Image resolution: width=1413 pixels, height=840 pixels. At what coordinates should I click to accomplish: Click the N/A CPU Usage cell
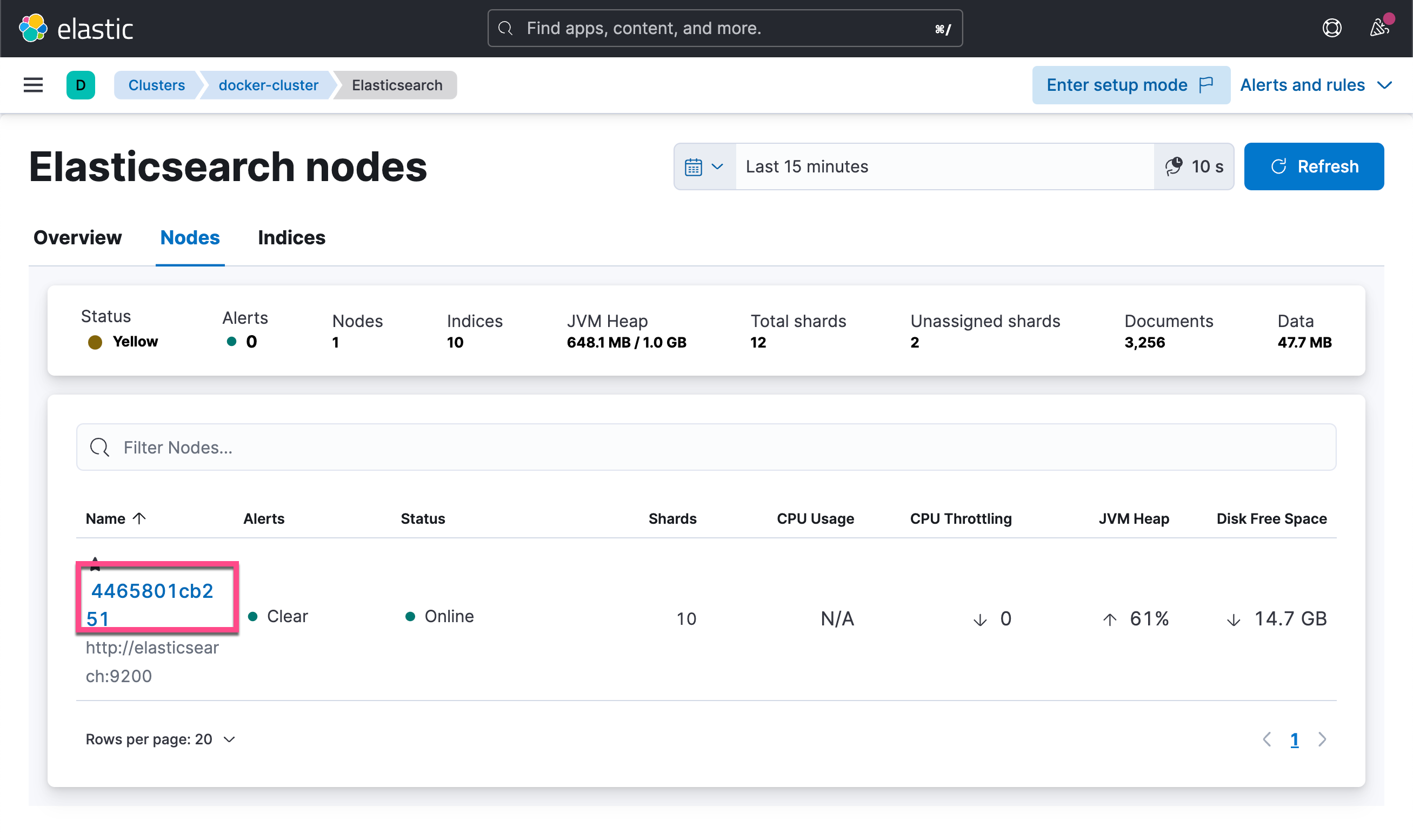point(837,619)
